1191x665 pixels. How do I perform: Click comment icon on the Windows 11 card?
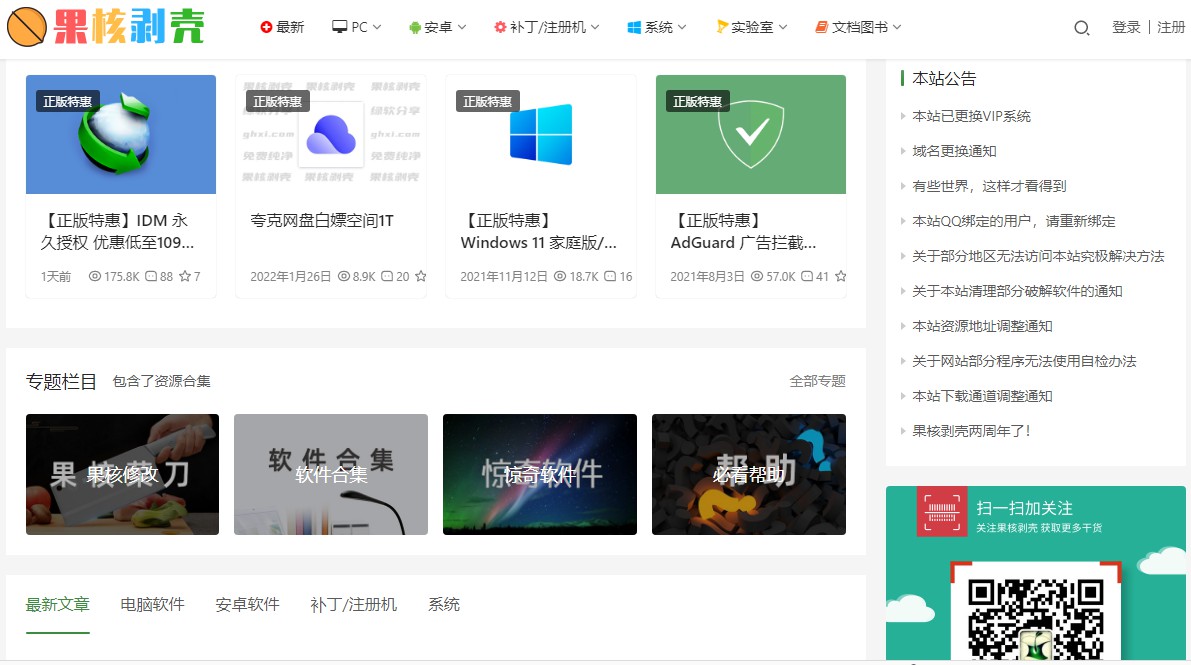point(610,277)
